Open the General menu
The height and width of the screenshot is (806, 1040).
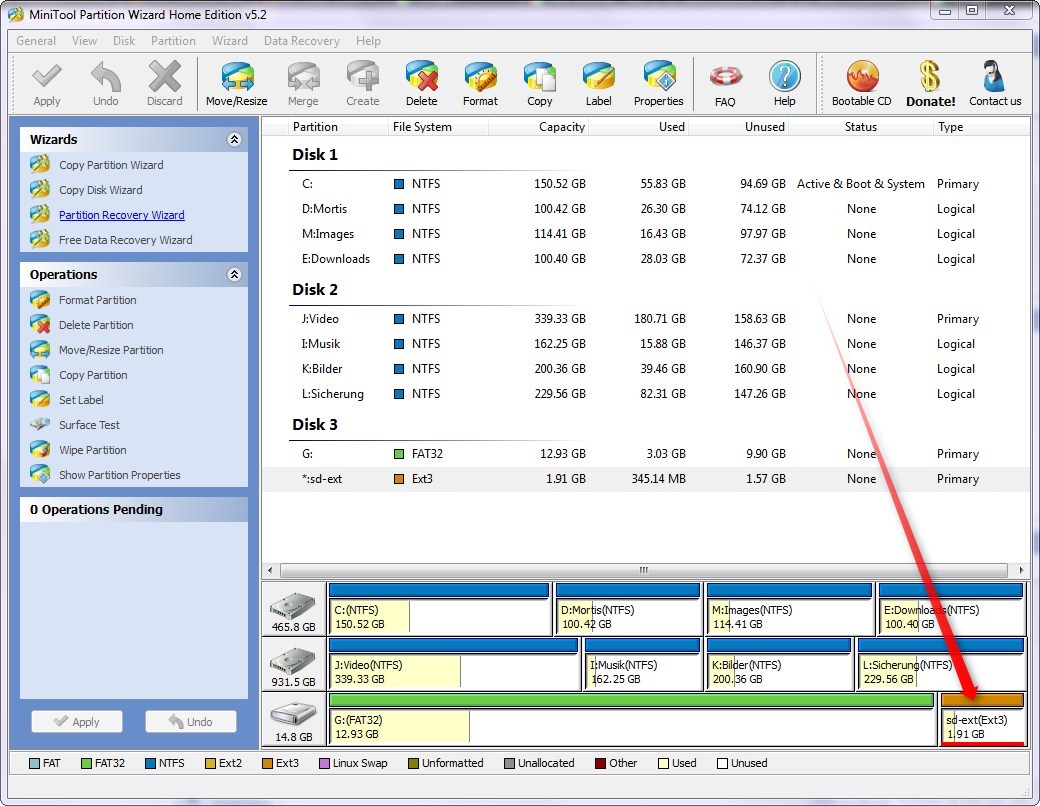click(36, 41)
